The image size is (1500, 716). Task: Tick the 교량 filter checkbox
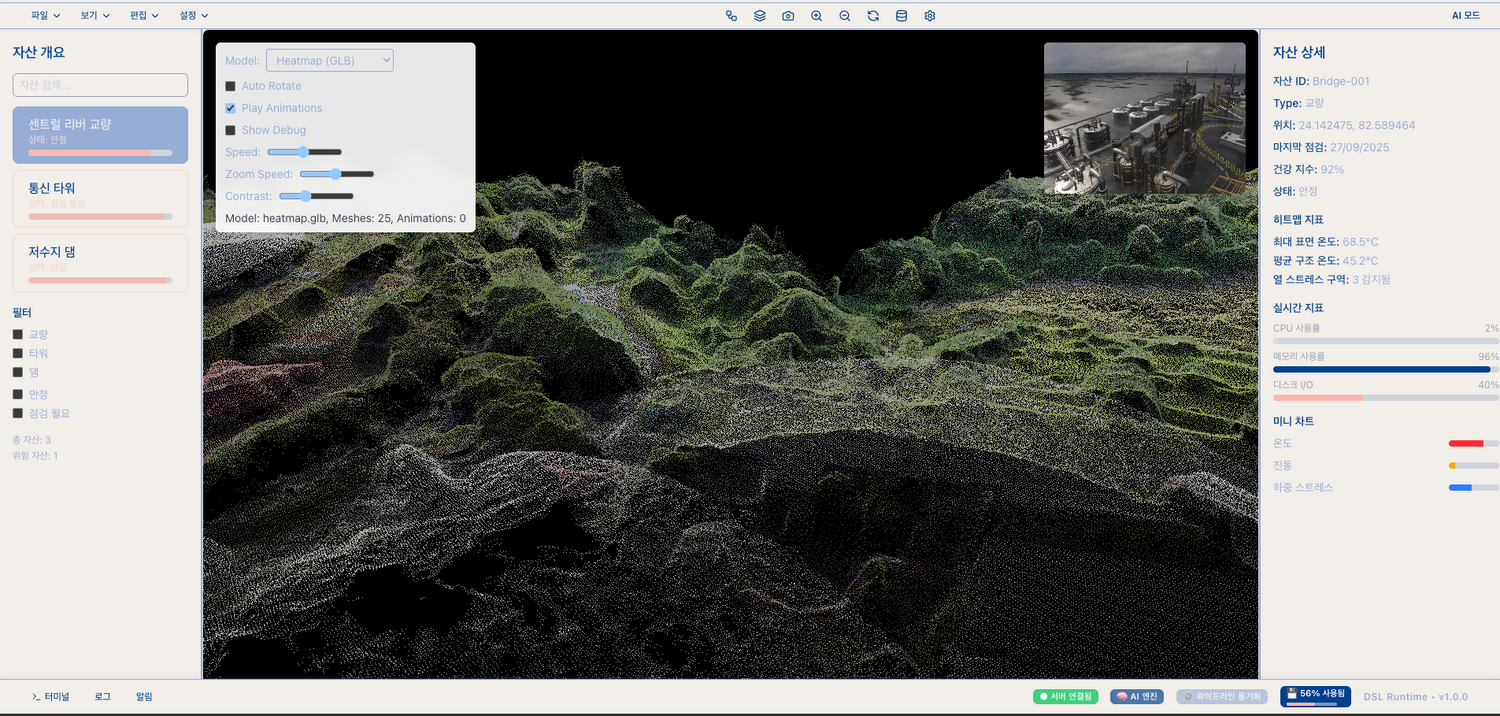[18, 334]
